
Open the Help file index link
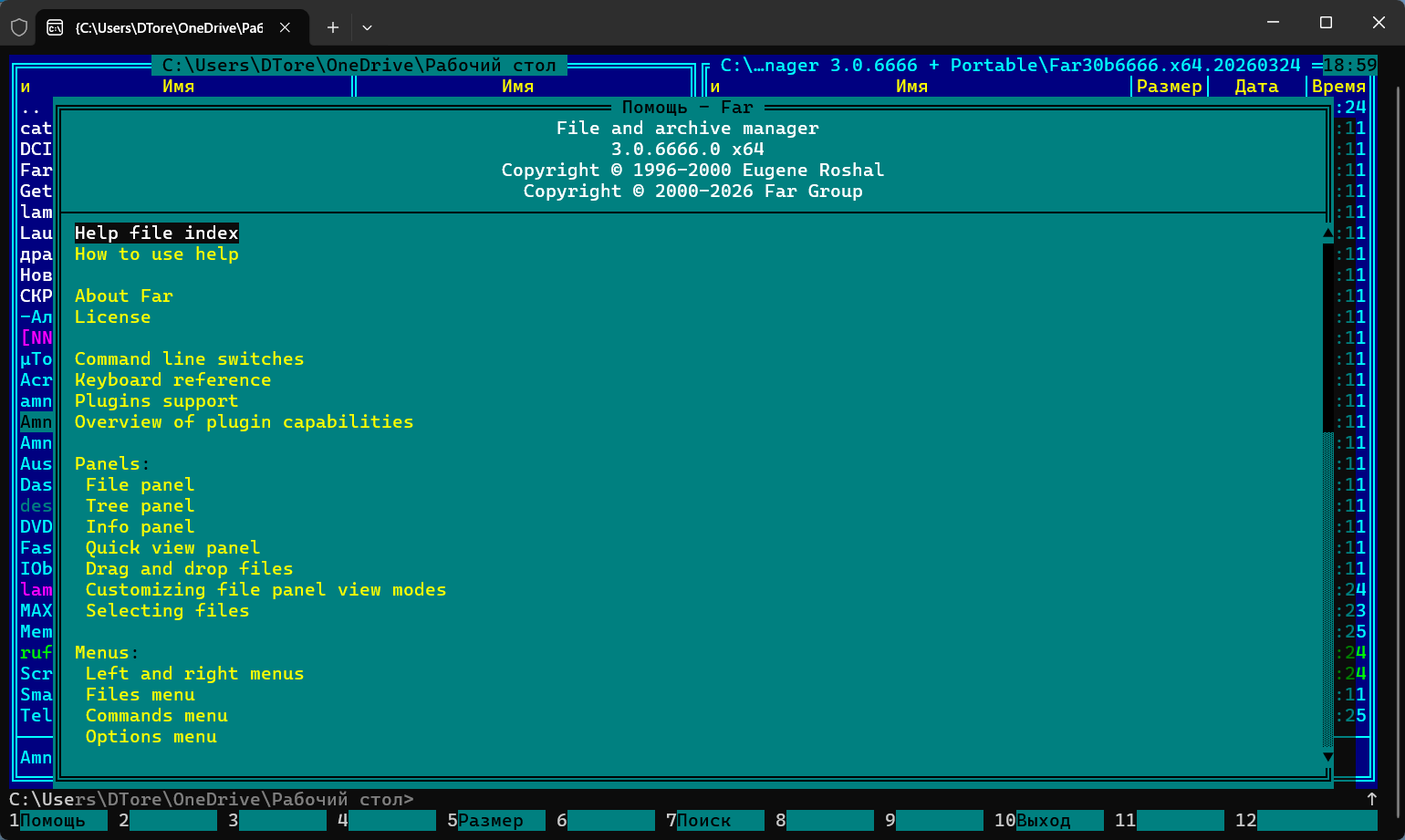click(156, 233)
